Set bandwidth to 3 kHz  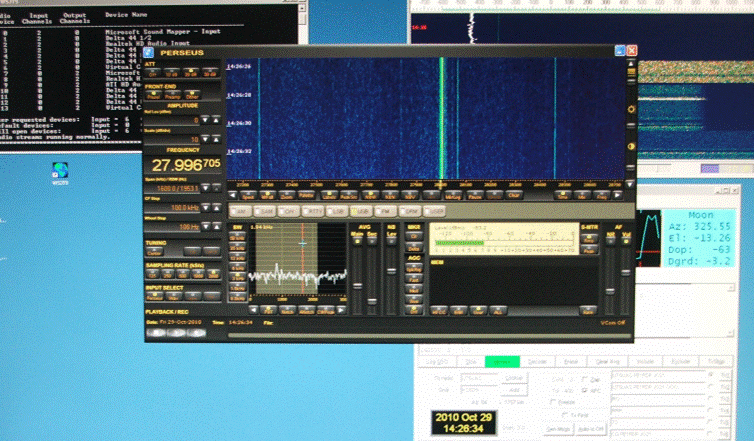[238, 277]
